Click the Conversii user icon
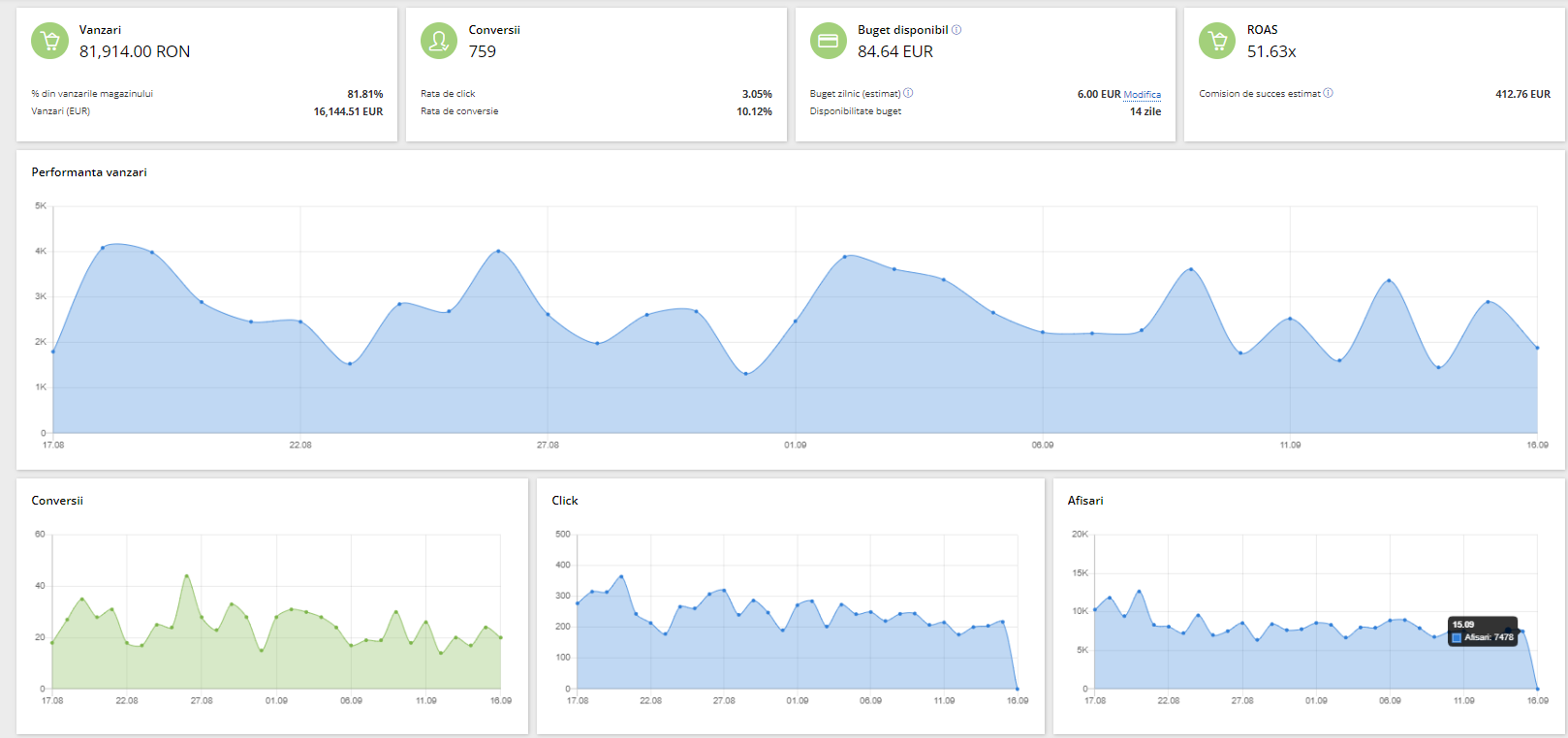The image size is (1568, 738). [439, 41]
